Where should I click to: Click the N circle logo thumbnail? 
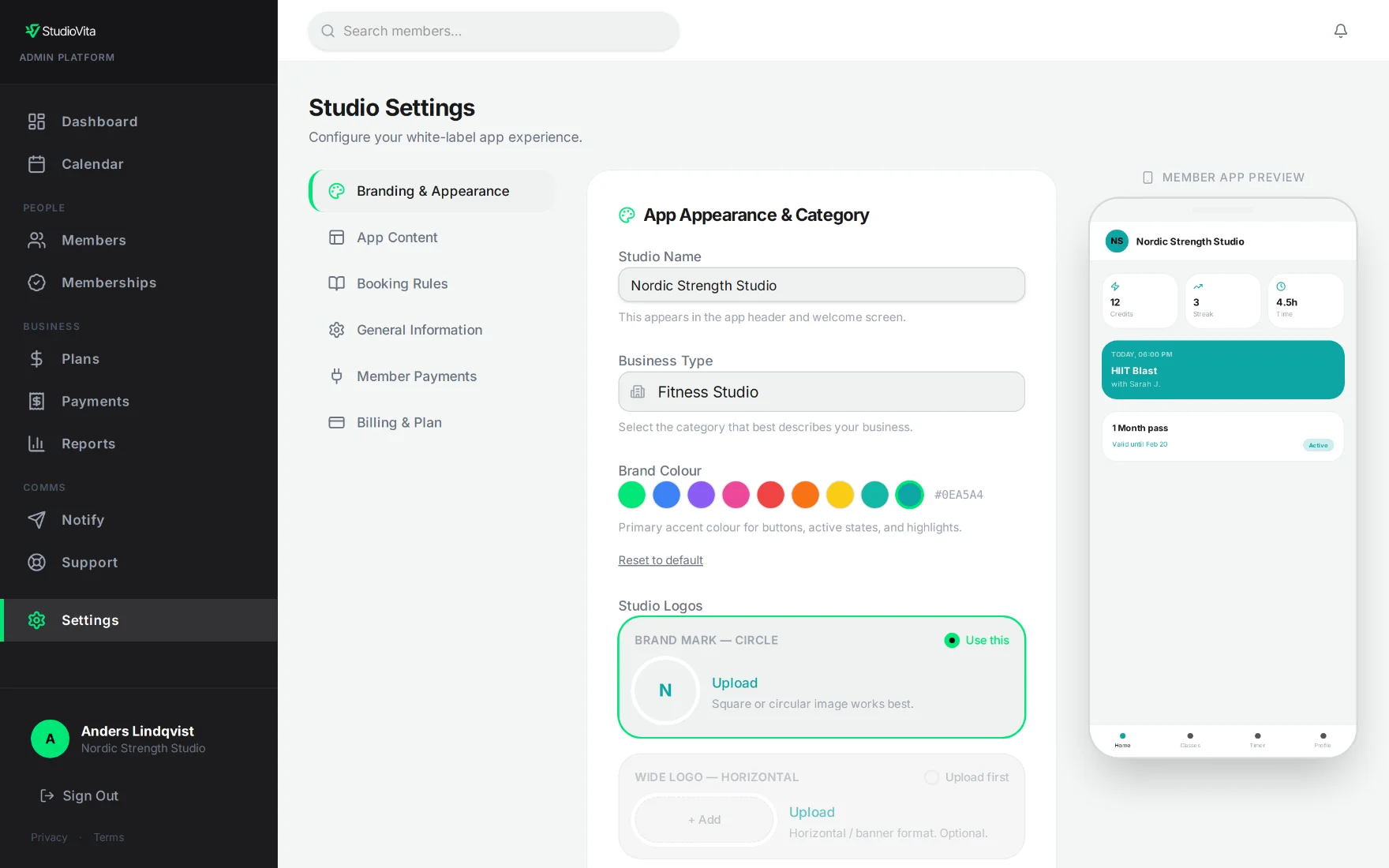[x=665, y=690]
